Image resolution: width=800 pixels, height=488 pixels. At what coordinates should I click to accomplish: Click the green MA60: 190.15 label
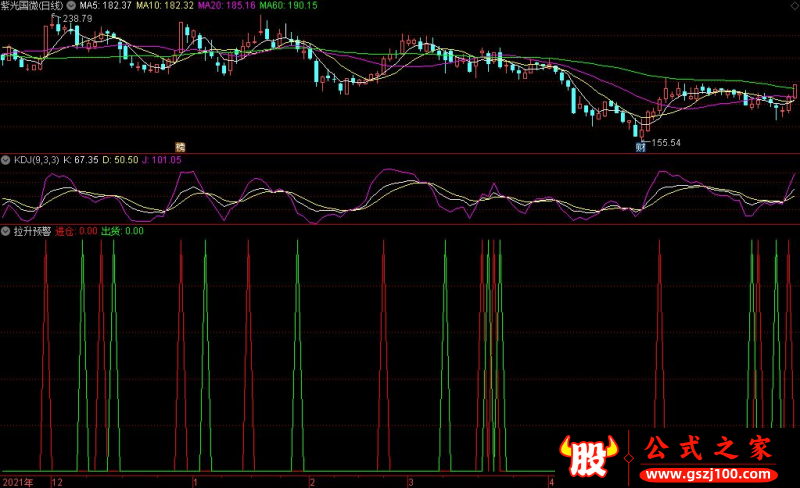point(288,6)
